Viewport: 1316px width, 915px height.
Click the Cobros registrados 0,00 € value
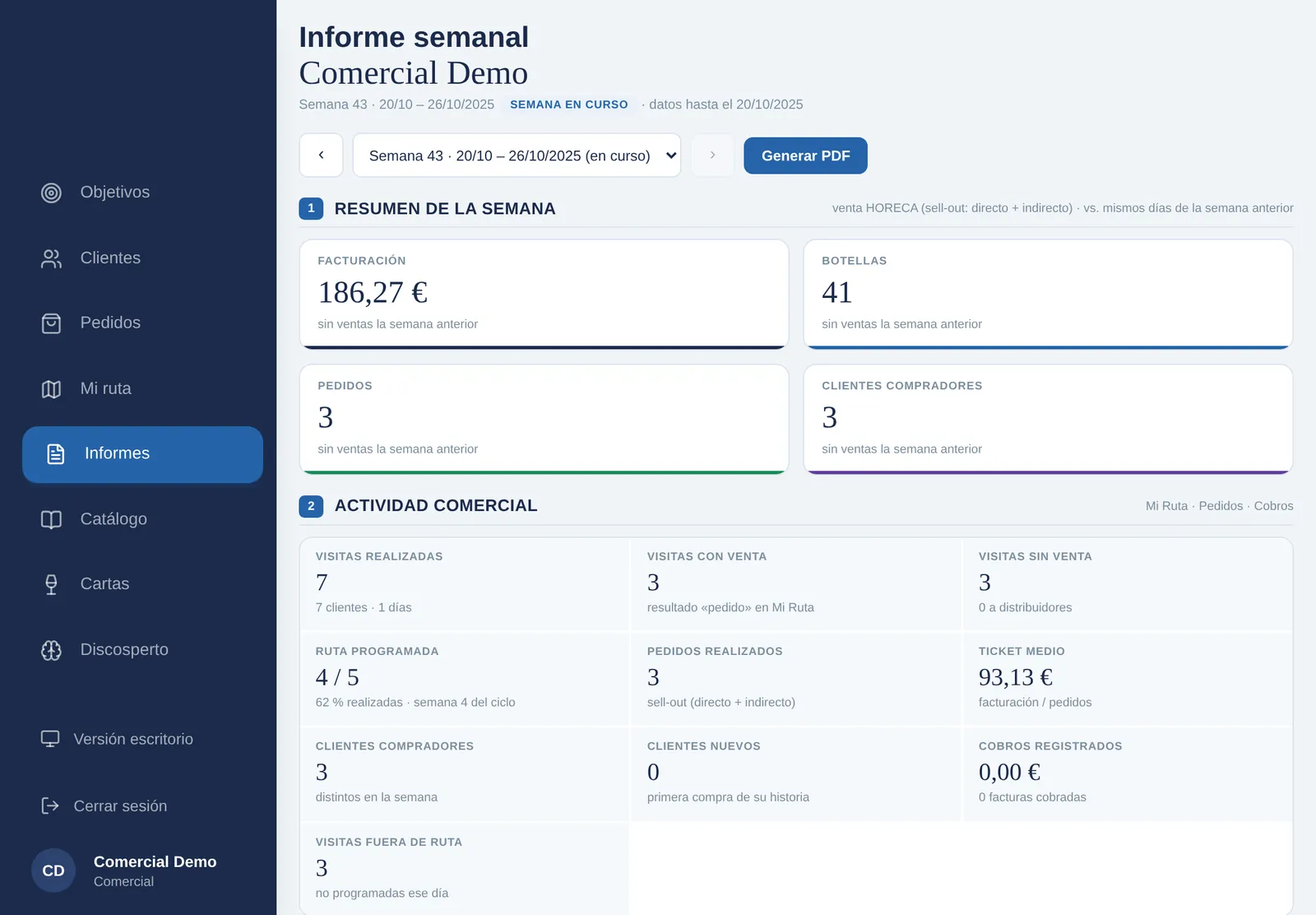(x=1009, y=772)
